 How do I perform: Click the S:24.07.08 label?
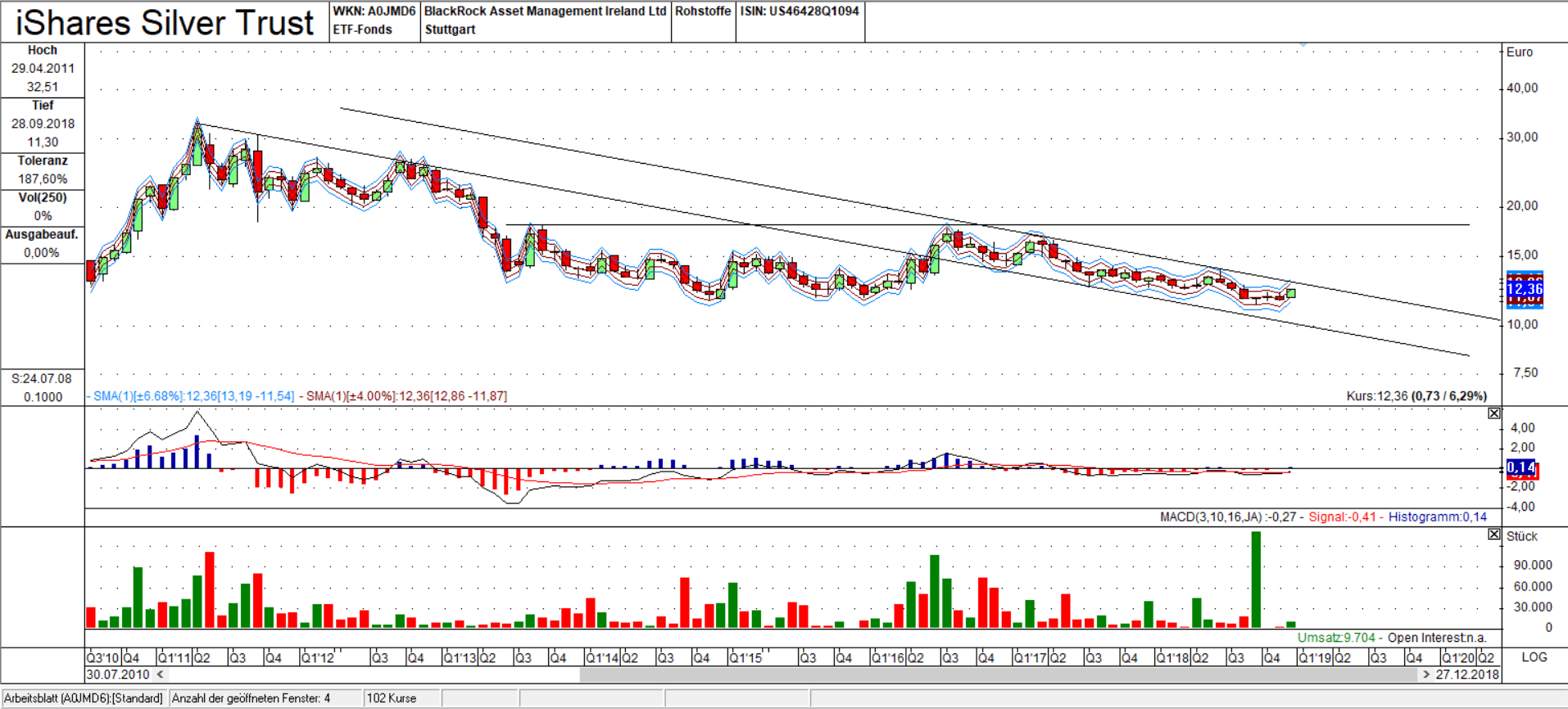pyautogui.click(x=42, y=378)
